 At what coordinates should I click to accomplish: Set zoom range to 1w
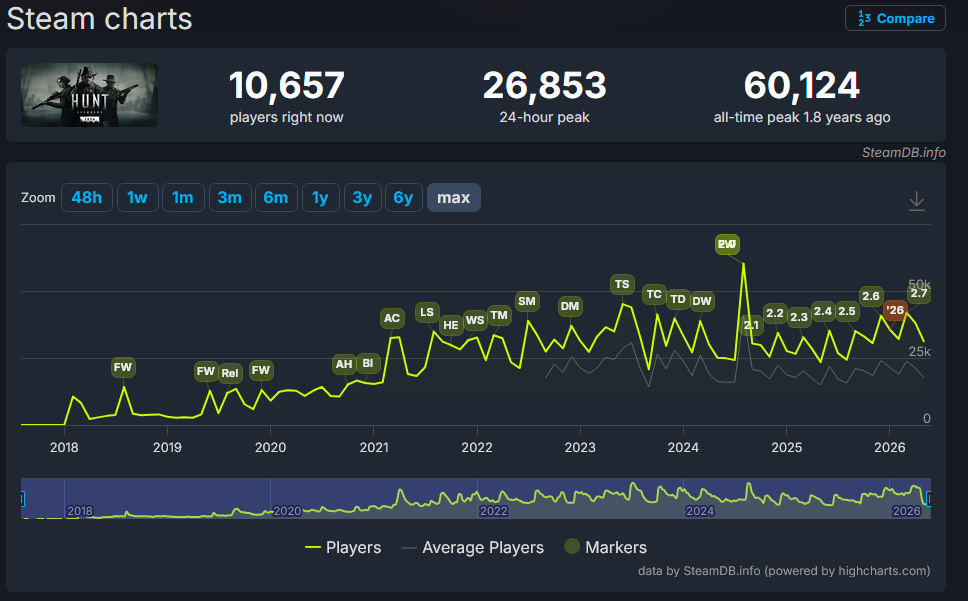tap(137, 197)
